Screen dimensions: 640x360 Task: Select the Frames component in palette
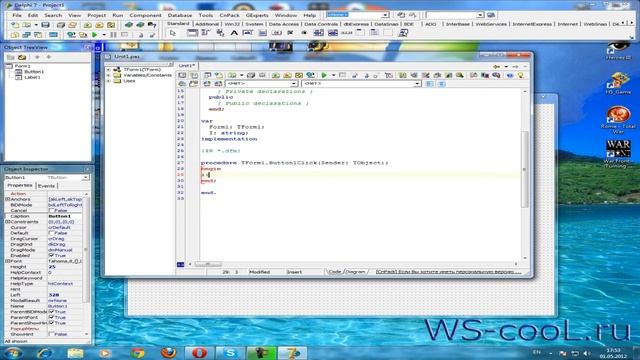pos(192,33)
